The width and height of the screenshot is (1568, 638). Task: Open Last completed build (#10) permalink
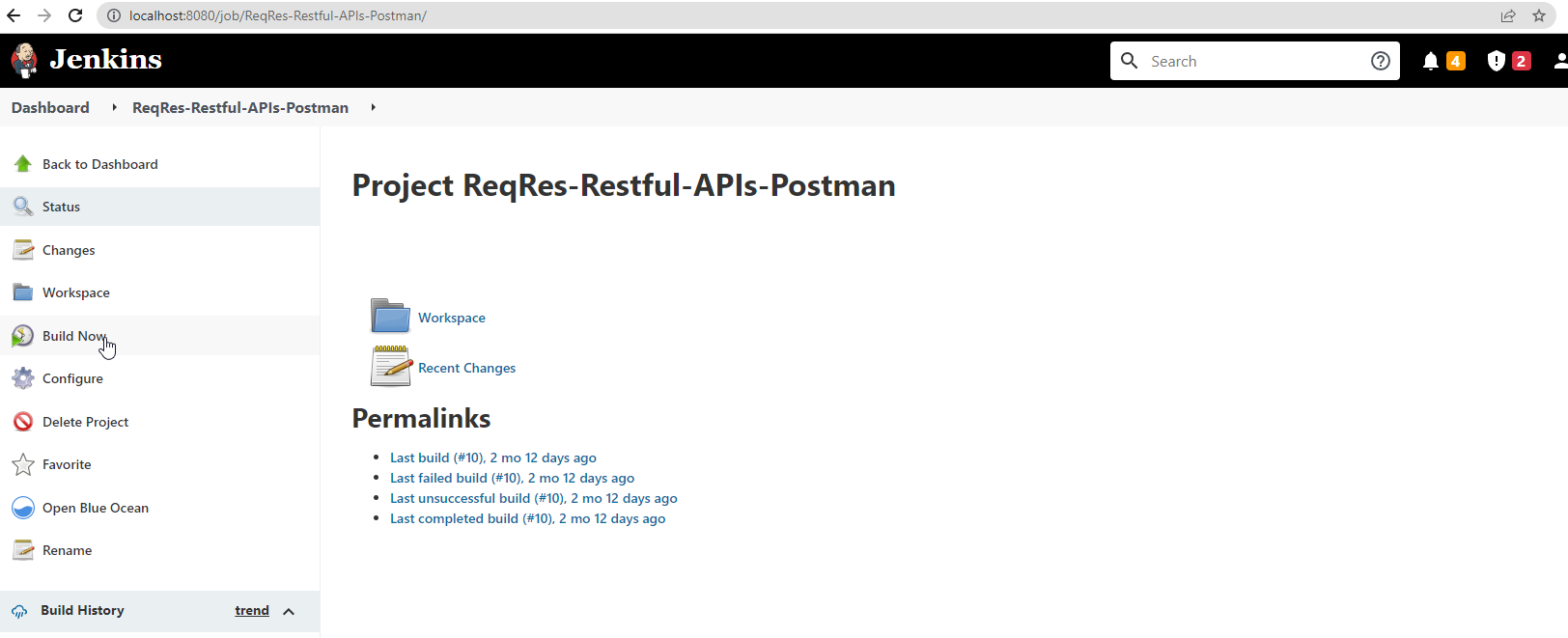pyautogui.click(x=528, y=518)
